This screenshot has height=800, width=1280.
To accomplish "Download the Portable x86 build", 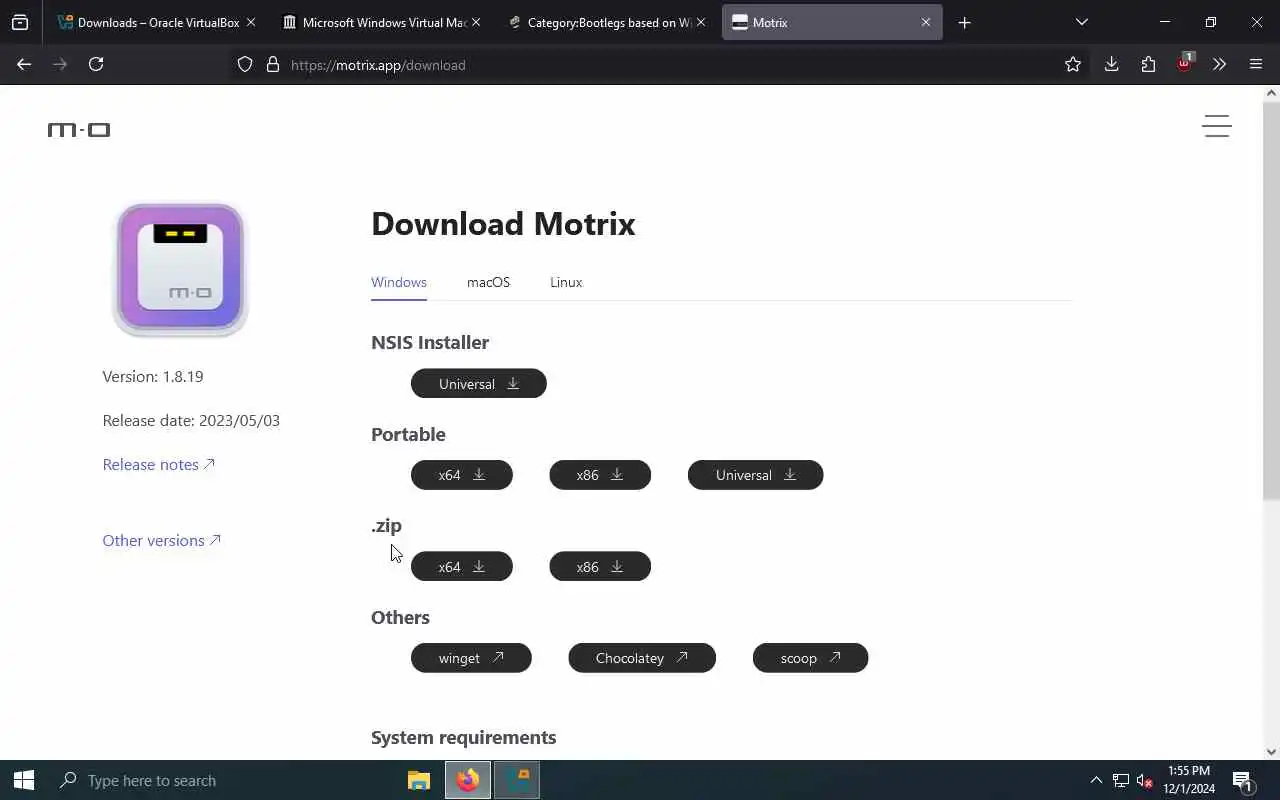I will coord(599,475).
